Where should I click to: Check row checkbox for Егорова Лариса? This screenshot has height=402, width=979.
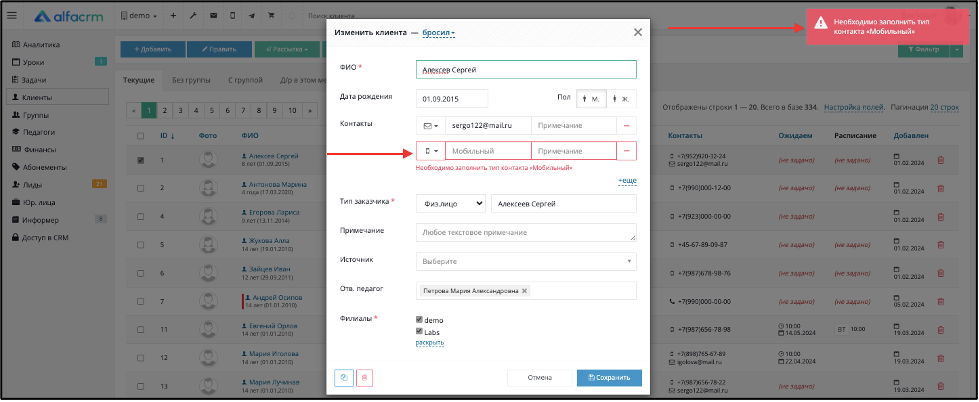[x=140, y=216]
